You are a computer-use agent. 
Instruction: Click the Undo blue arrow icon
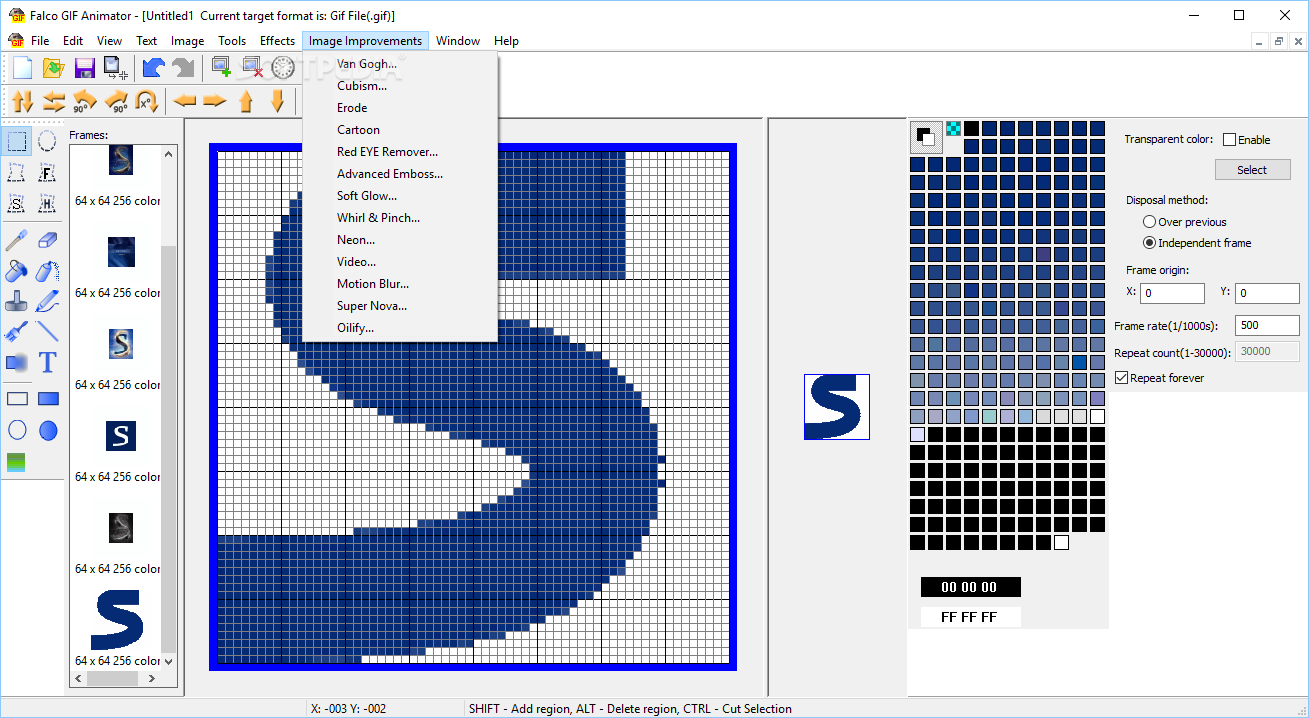click(152, 68)
